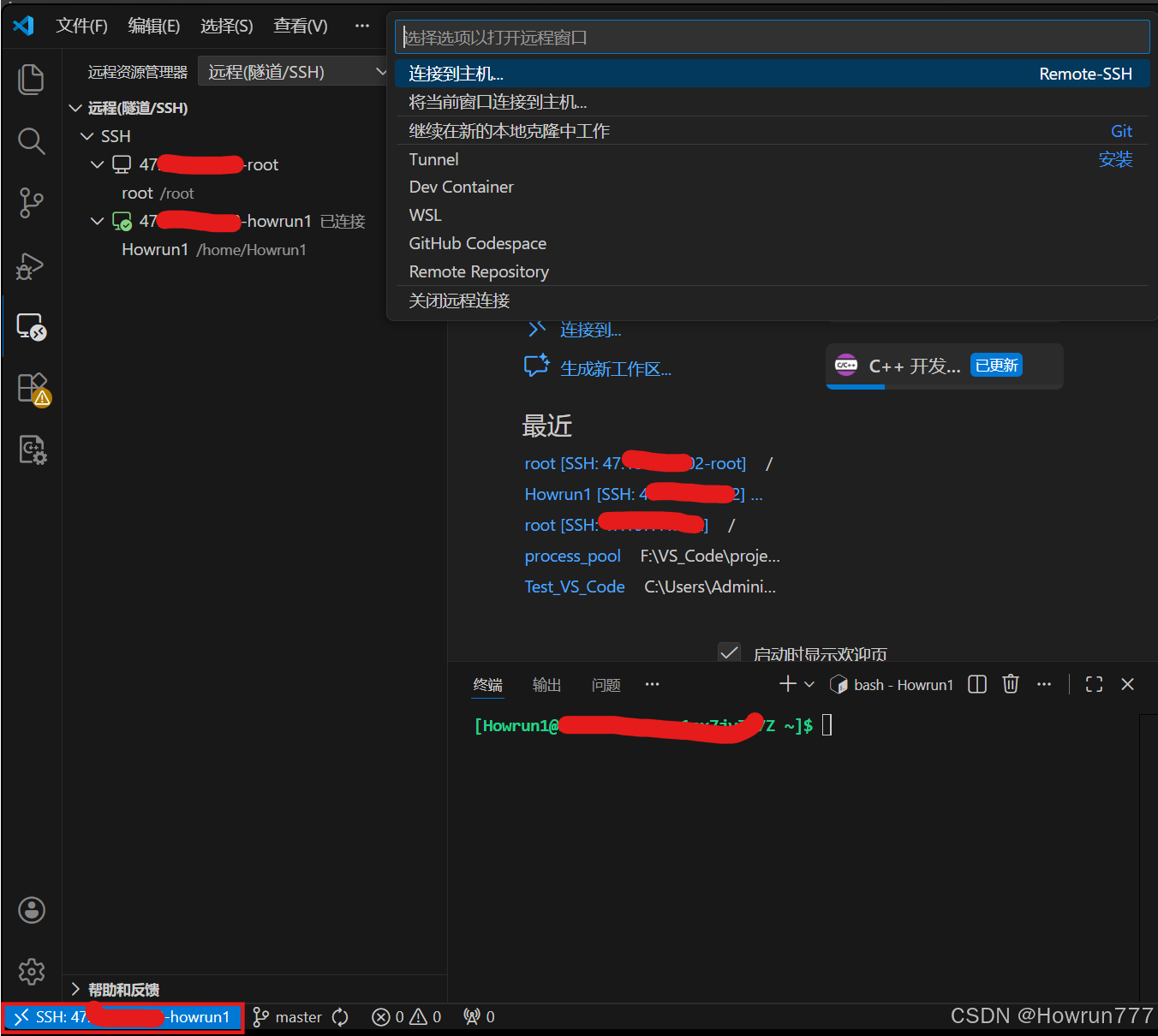
Task: Open problems errors and warnings indicator
Action: (x=407, y=1017)
